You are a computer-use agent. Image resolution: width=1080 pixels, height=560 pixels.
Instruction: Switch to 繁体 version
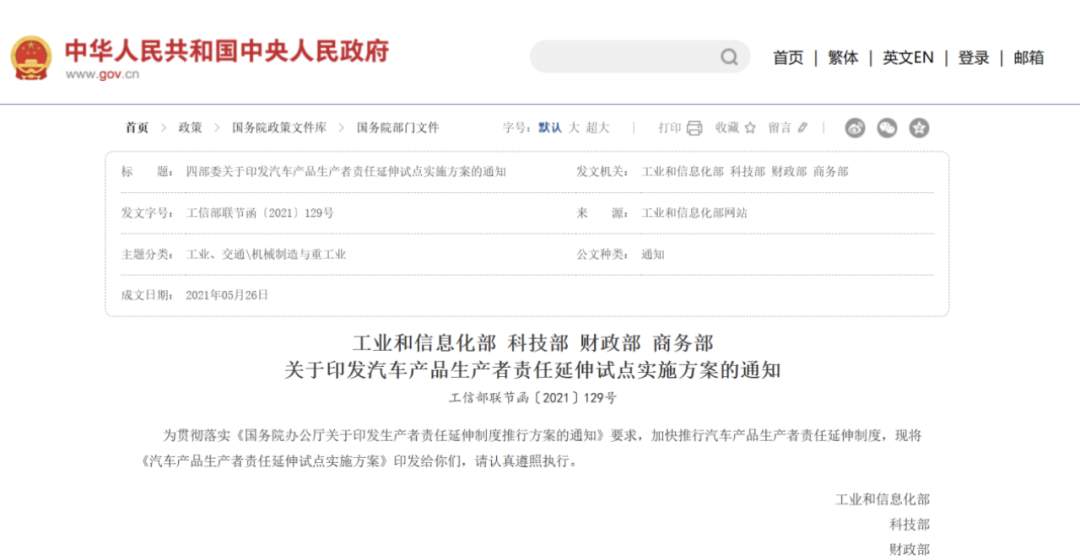click(843, 58)
